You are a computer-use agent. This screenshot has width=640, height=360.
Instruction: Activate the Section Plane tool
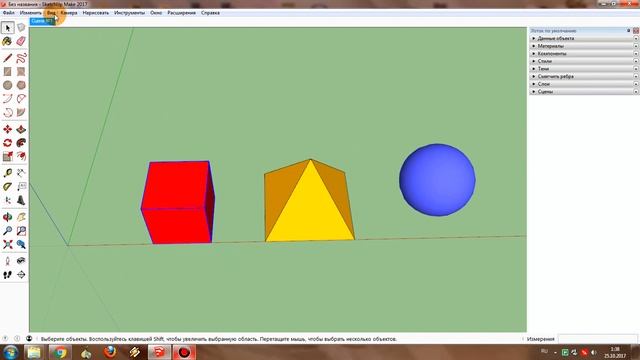pyautogui.click(x=21, y=275)
